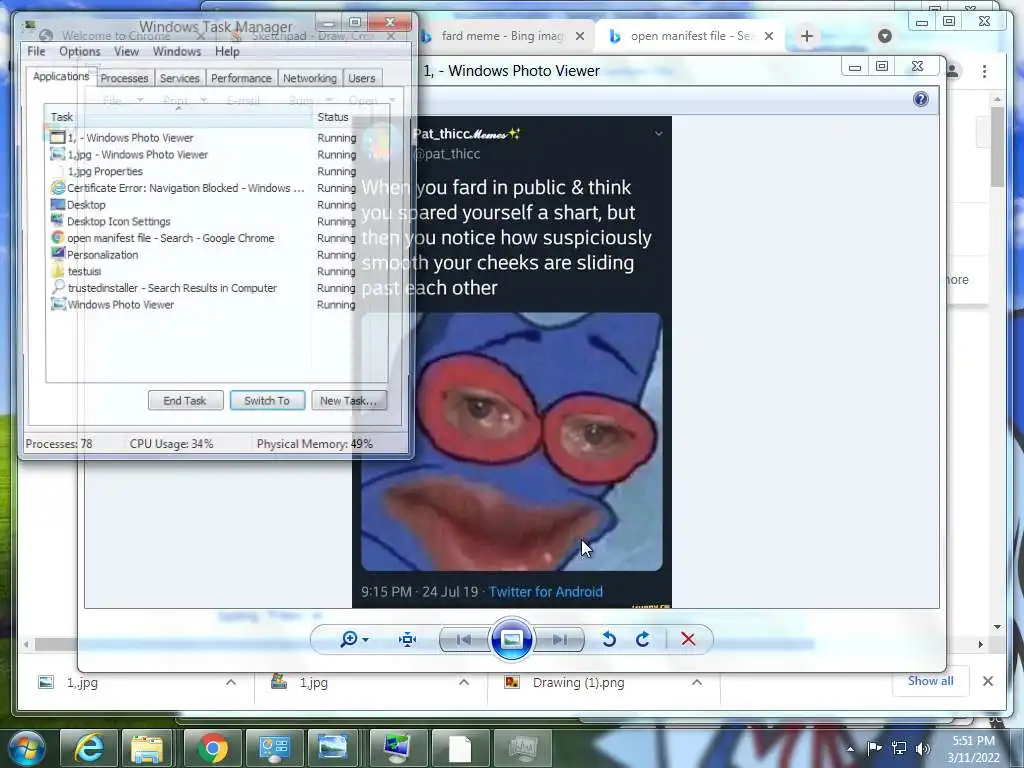The height and width of the screenshot is (768, 1024).
Task: Open zoom magnifier in Photo Viewer toolbar
Action: 353,639
